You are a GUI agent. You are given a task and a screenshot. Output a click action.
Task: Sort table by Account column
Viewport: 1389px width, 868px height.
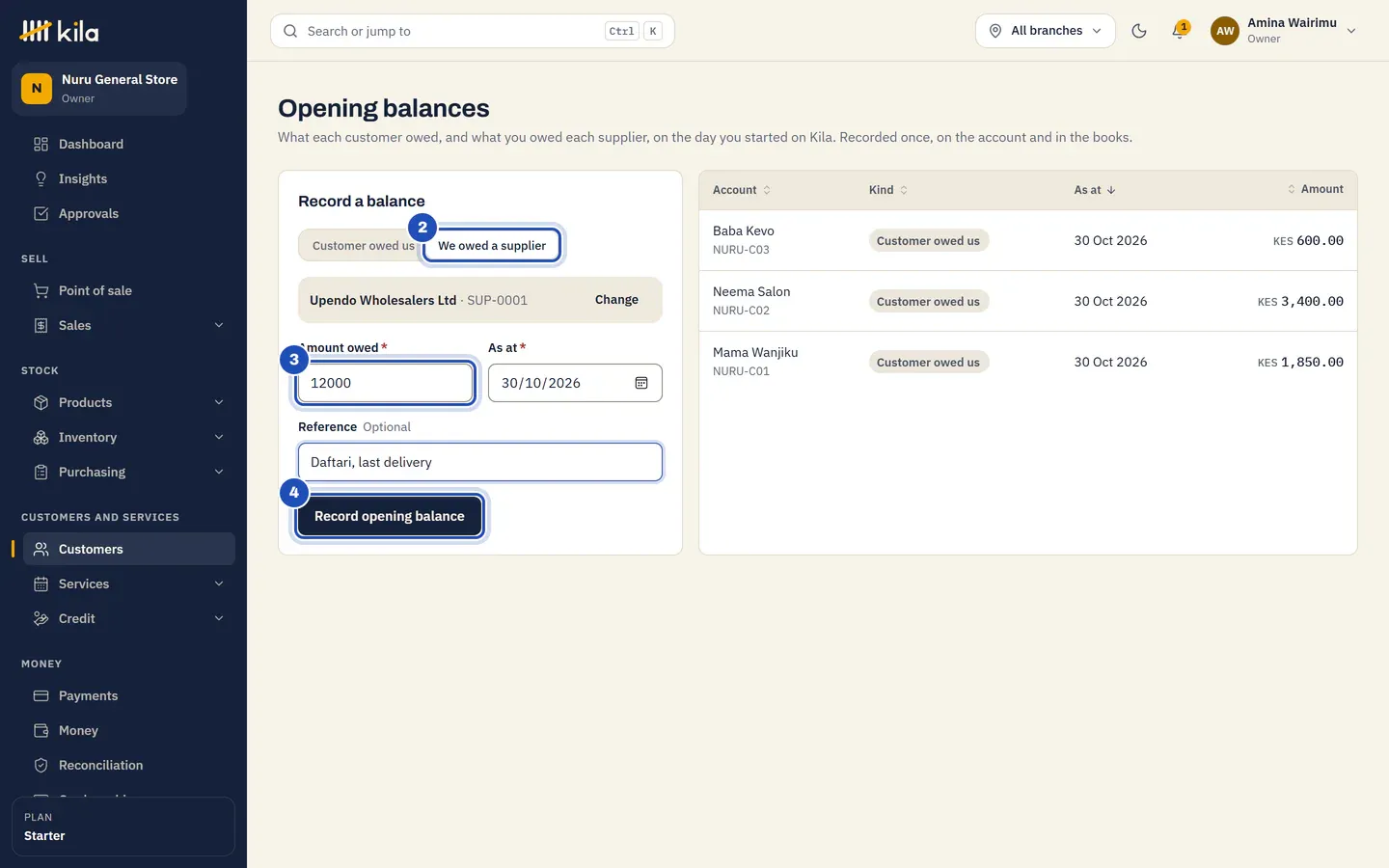click(x=742, y=190)
